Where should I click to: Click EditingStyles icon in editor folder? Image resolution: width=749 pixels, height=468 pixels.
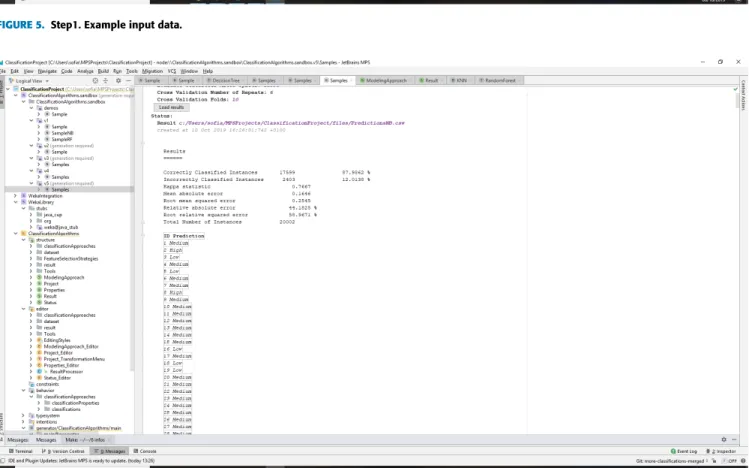click(x=39, y=340)
